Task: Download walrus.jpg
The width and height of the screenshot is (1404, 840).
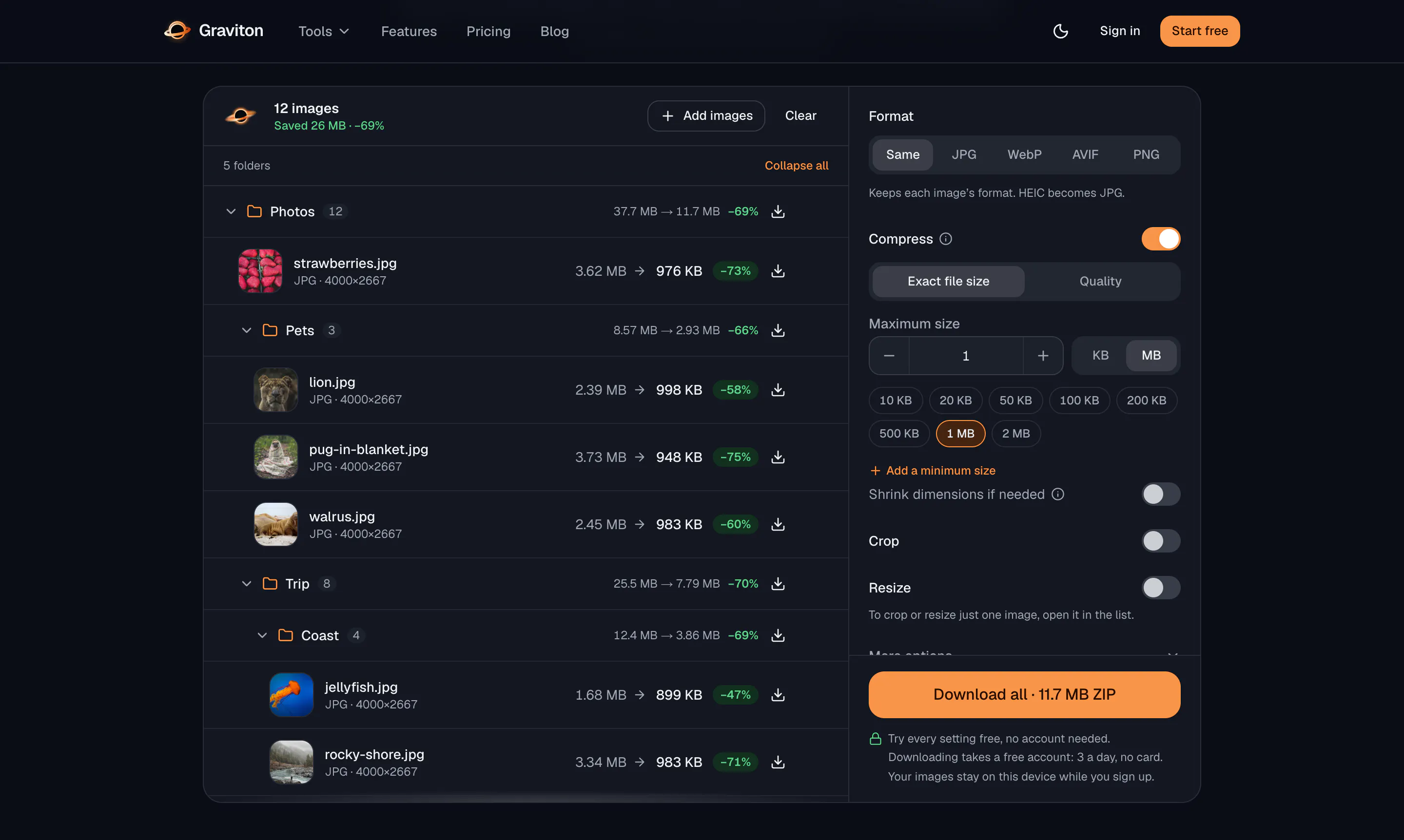Action: coord(778,524)
